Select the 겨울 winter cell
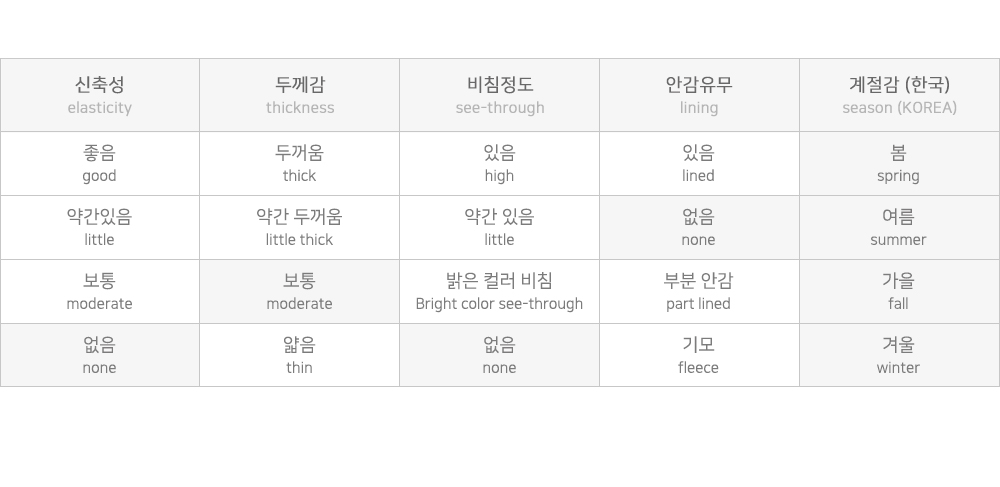This screenshot has height=487, width=1000. click(x=899, y=356)
